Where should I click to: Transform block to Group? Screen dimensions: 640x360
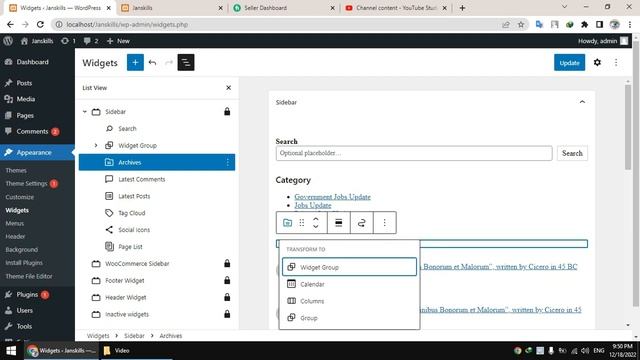[x=349, y=318]
